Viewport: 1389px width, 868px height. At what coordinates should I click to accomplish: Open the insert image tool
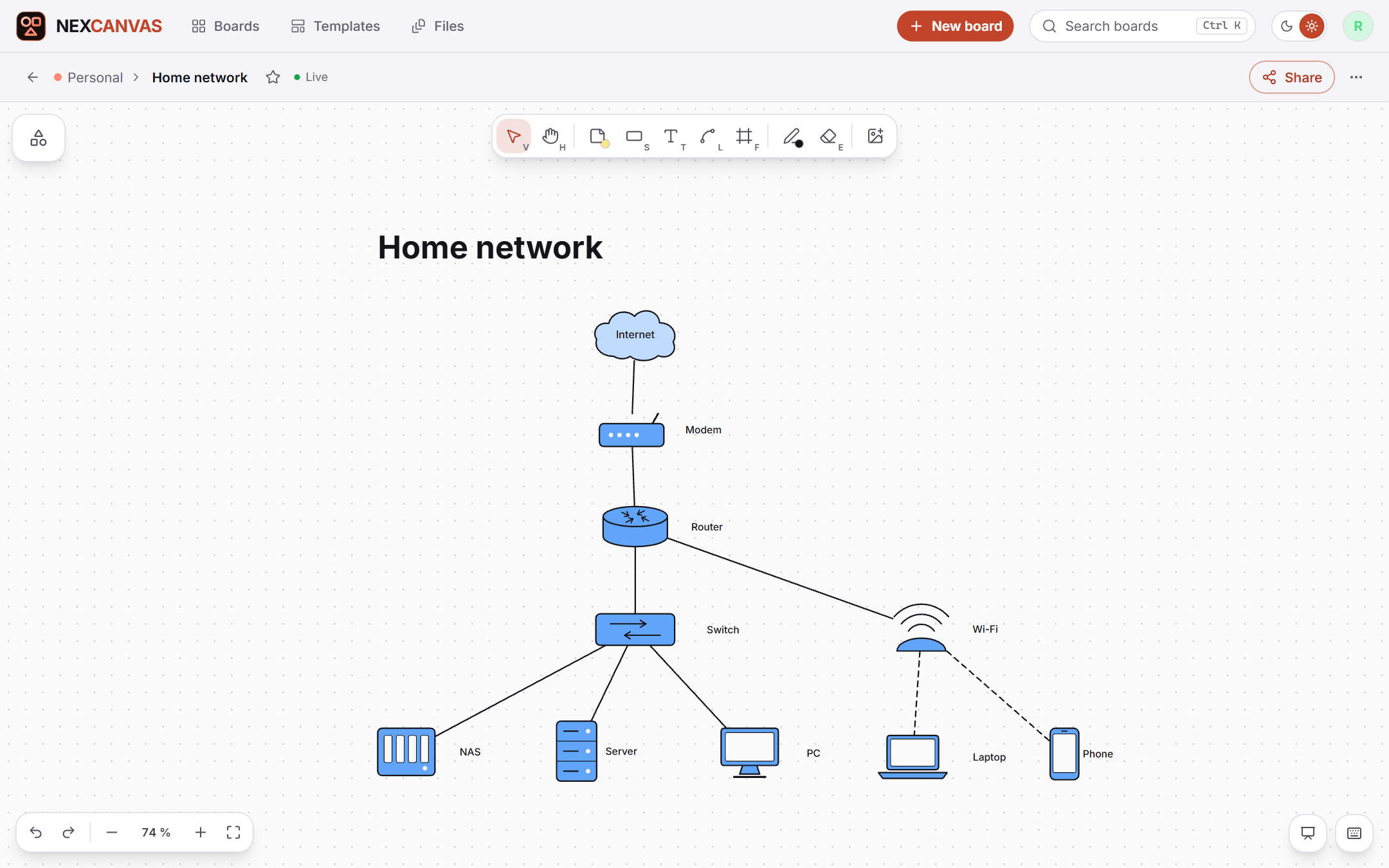pos(875,136)
